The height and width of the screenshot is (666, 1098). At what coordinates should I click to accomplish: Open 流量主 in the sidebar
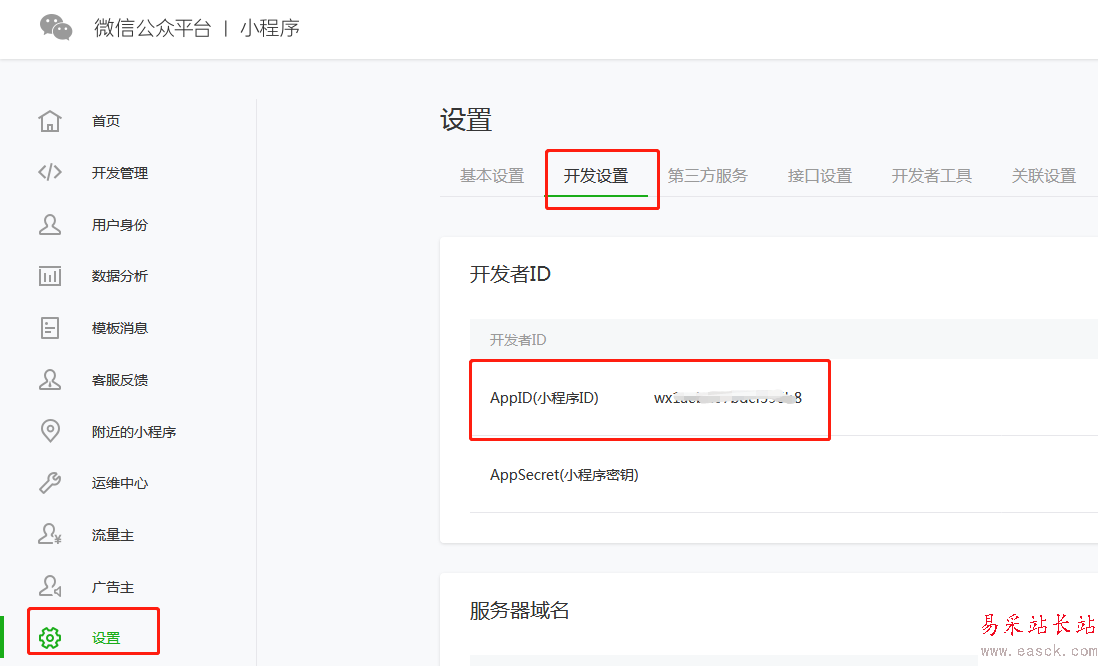pos(113,535)
